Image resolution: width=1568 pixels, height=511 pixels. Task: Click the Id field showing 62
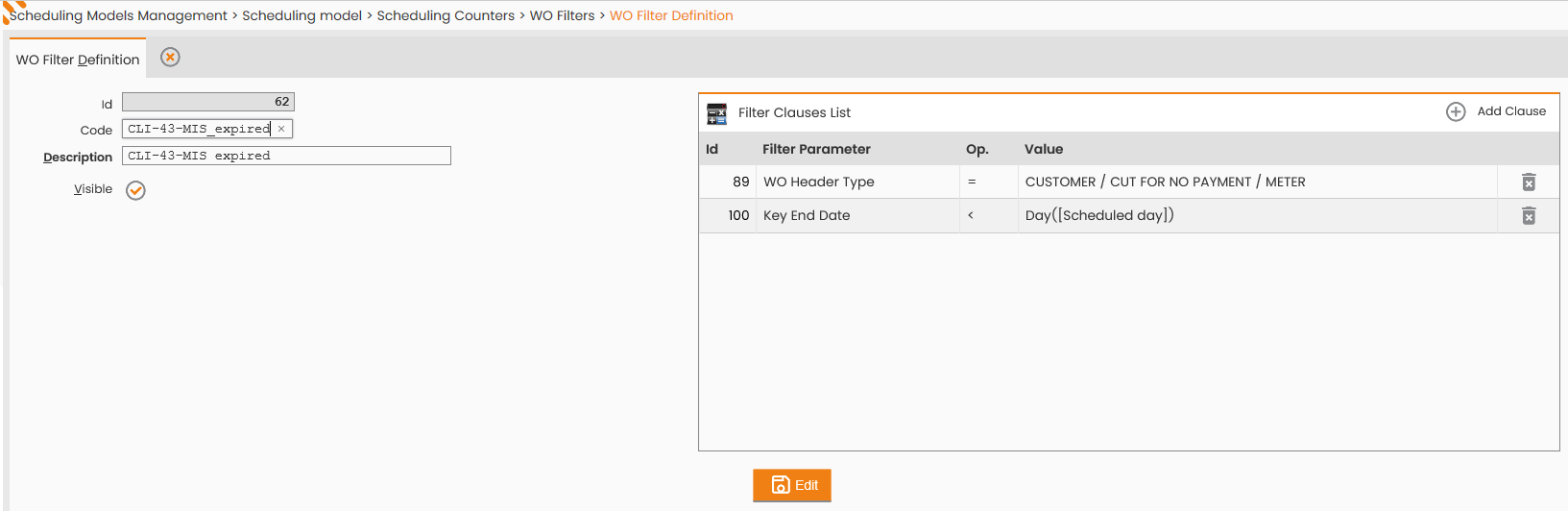208,102
